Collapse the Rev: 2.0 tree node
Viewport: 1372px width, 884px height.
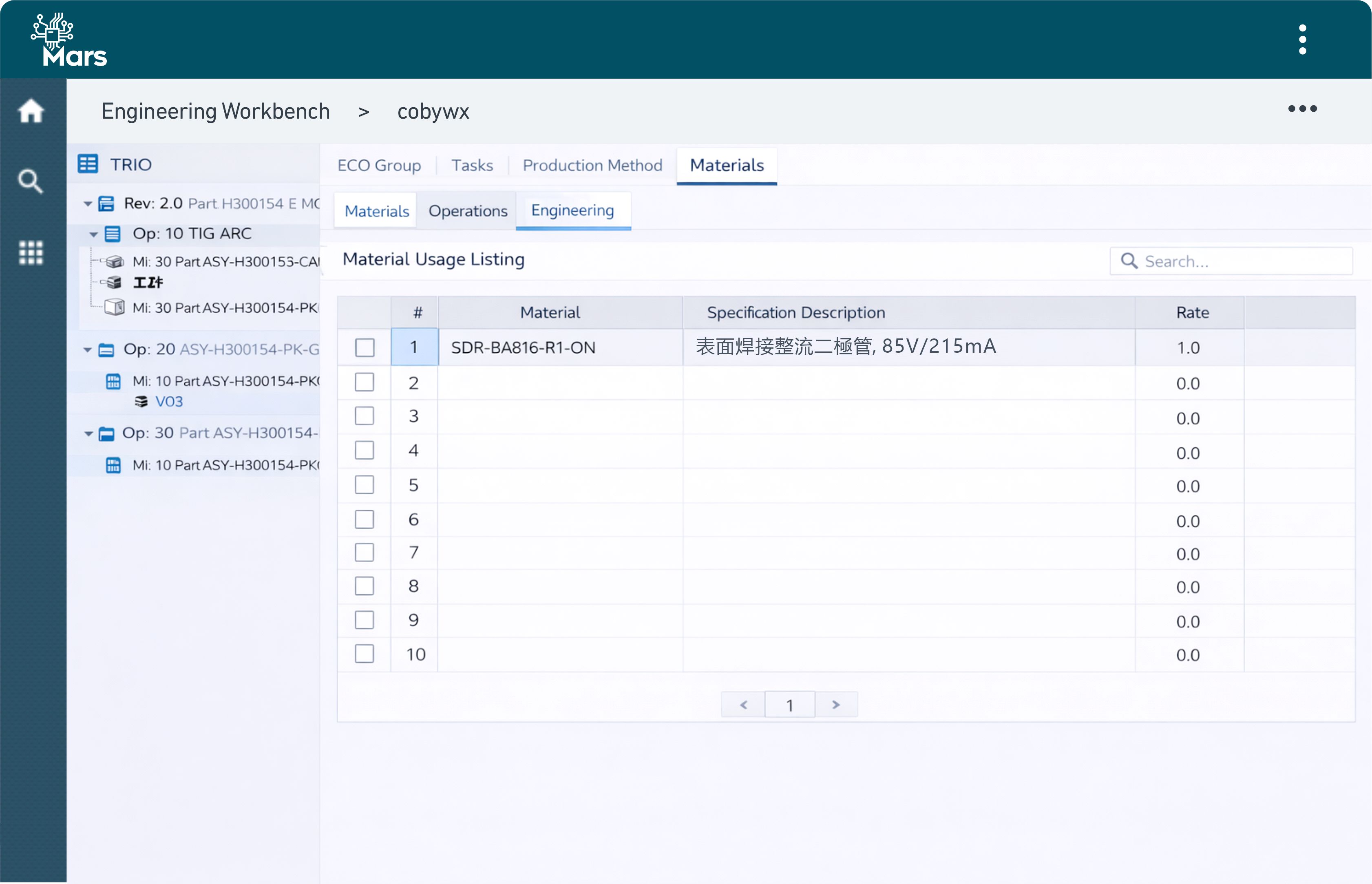pyautogui.click(x=88, y=204)
